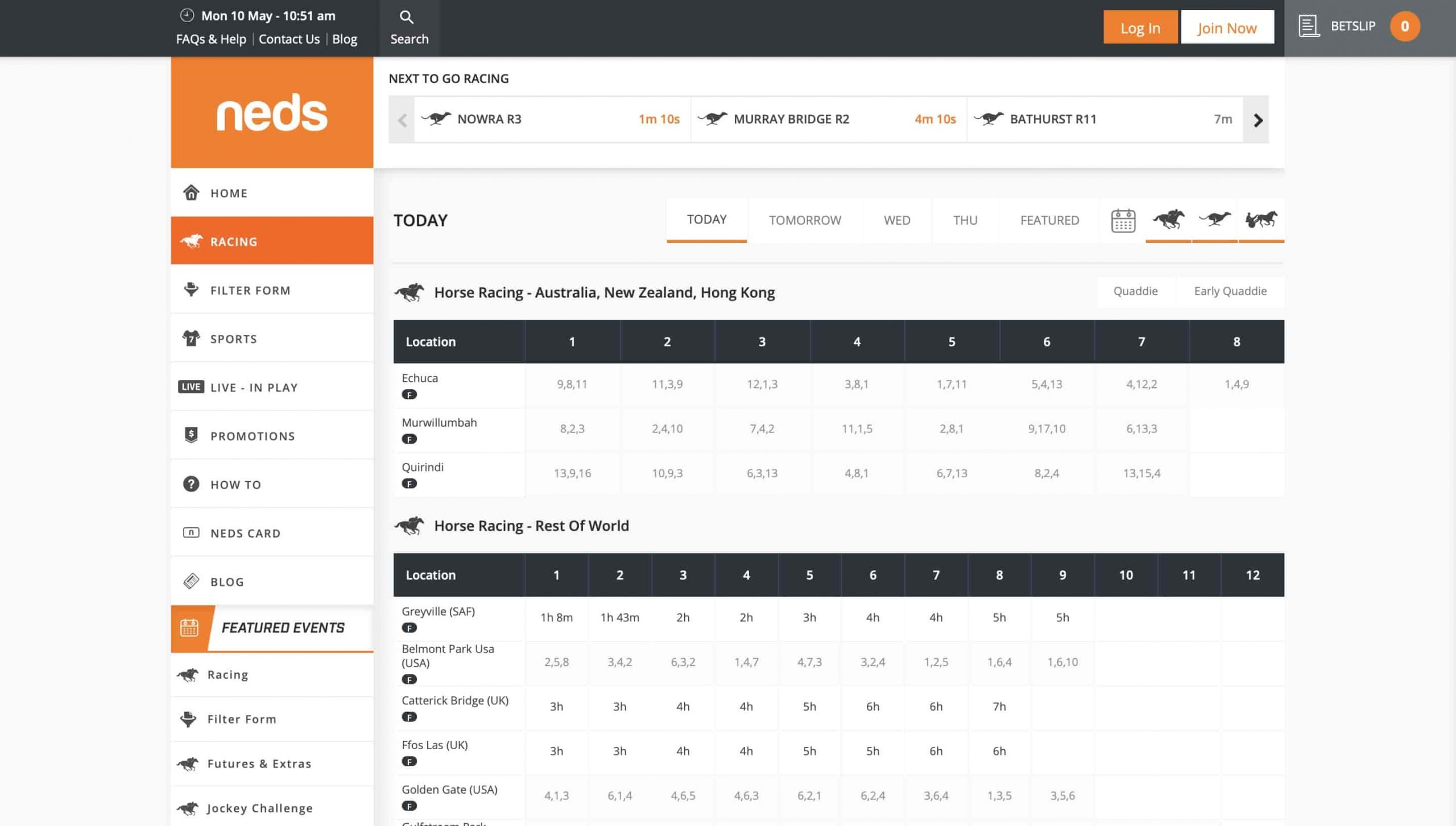Open the top bar Blog link

pyautogui.click(x=345, y=39)
